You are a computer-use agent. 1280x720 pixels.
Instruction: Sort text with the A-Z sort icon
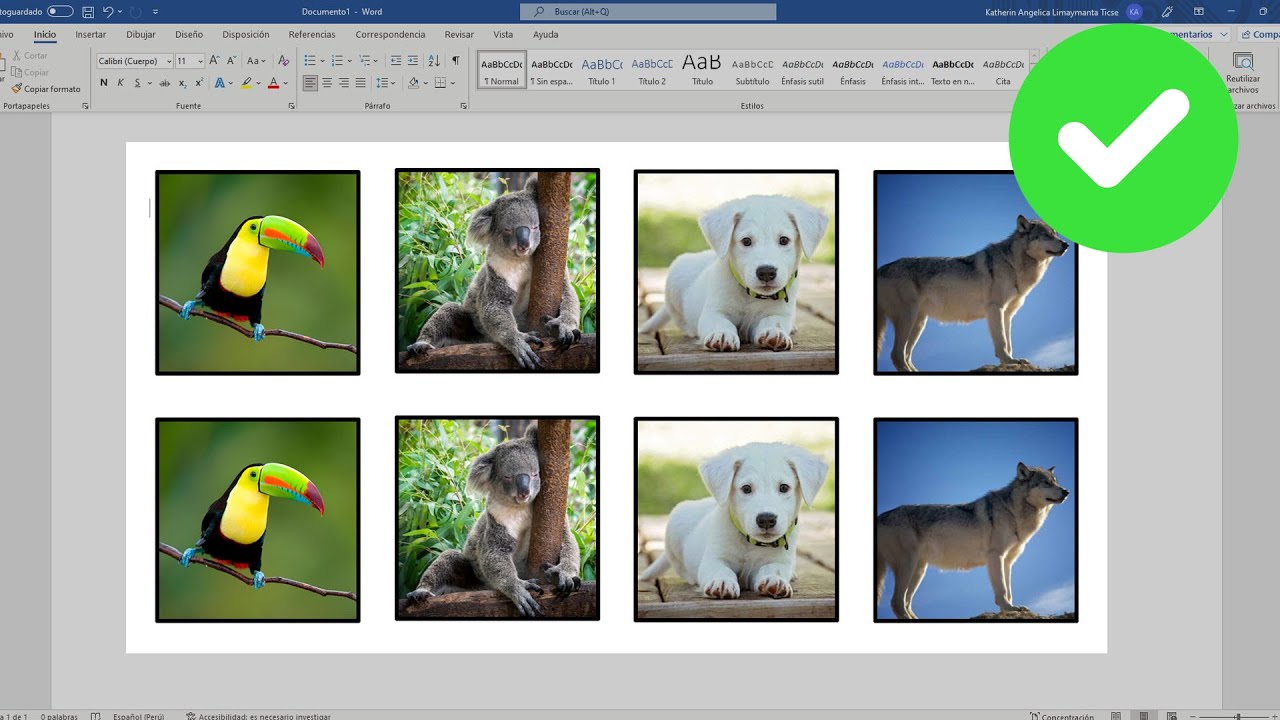(435, 61)
